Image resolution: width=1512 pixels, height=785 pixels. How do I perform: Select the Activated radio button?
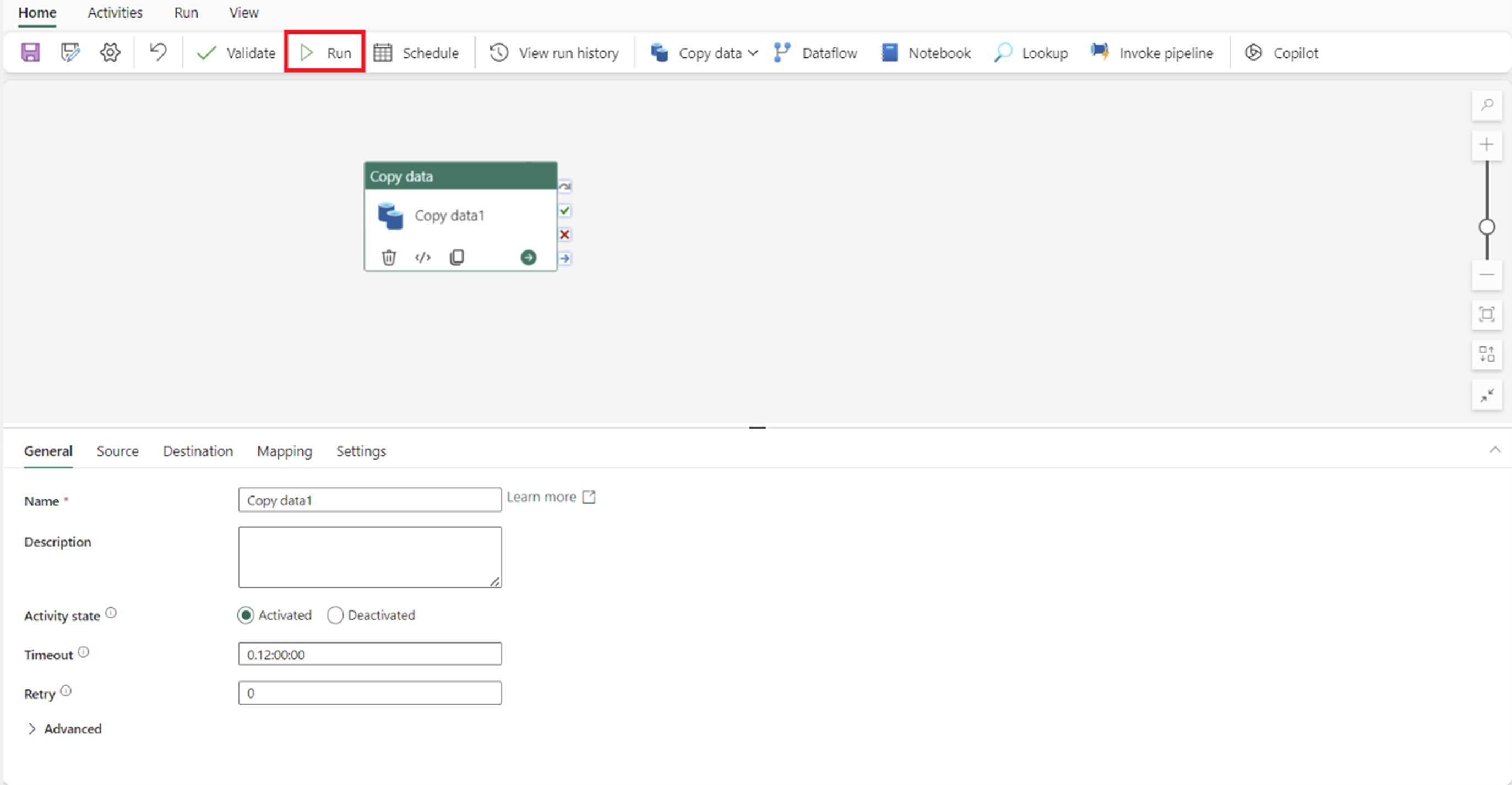pos(246,615)
